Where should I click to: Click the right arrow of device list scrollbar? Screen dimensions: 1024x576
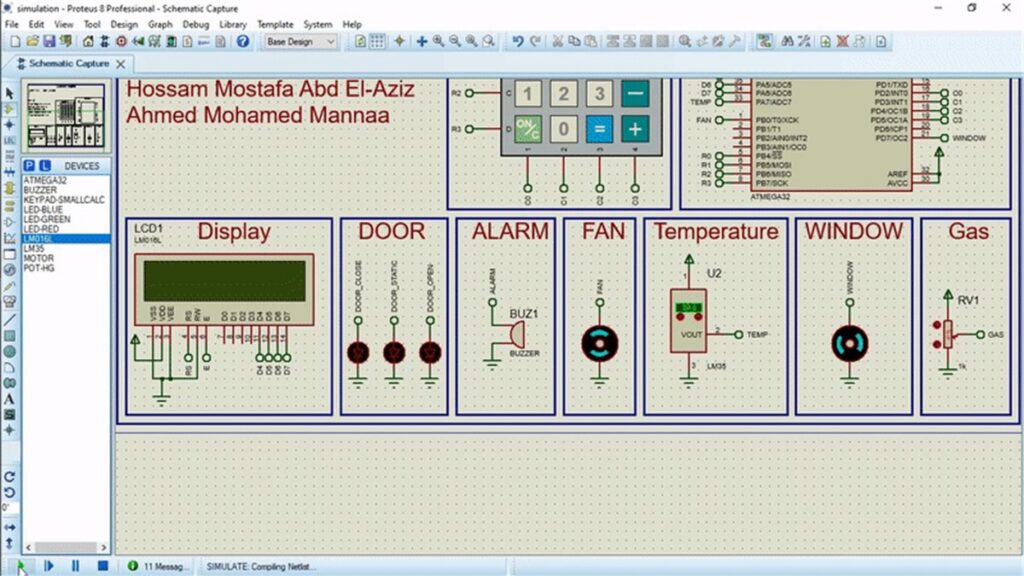[x=104, y=547]
